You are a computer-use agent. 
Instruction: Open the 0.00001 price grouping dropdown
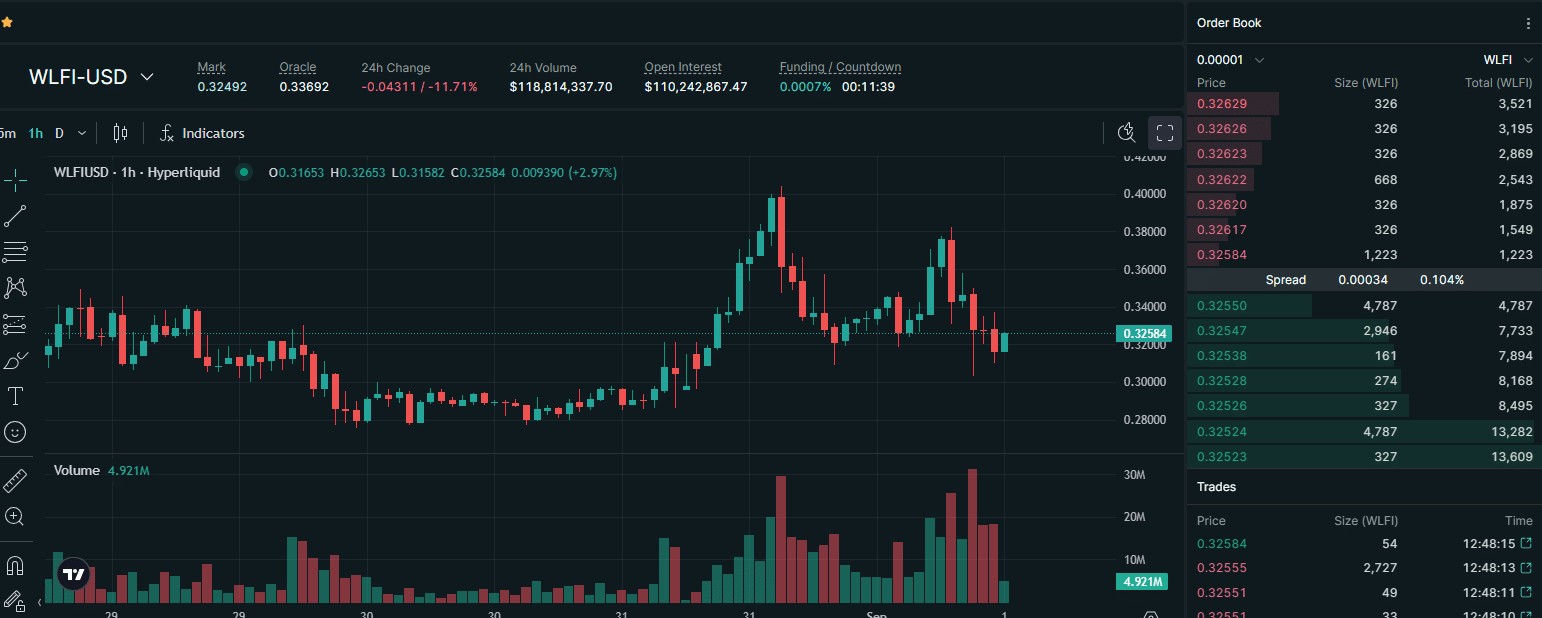pyautogui.click(x=1231, y=60)
